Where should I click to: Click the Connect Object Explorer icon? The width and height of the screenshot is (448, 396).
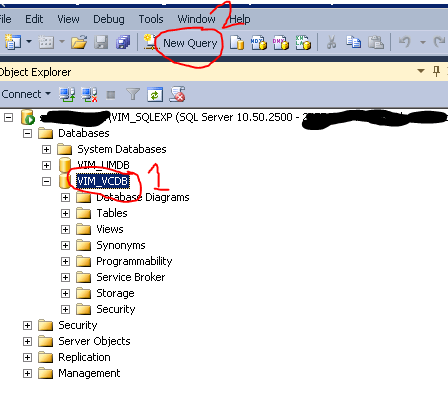point(67,95)
